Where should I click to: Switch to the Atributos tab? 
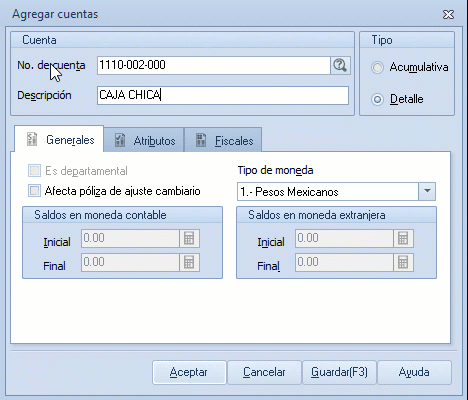click(x=144, y=140)
